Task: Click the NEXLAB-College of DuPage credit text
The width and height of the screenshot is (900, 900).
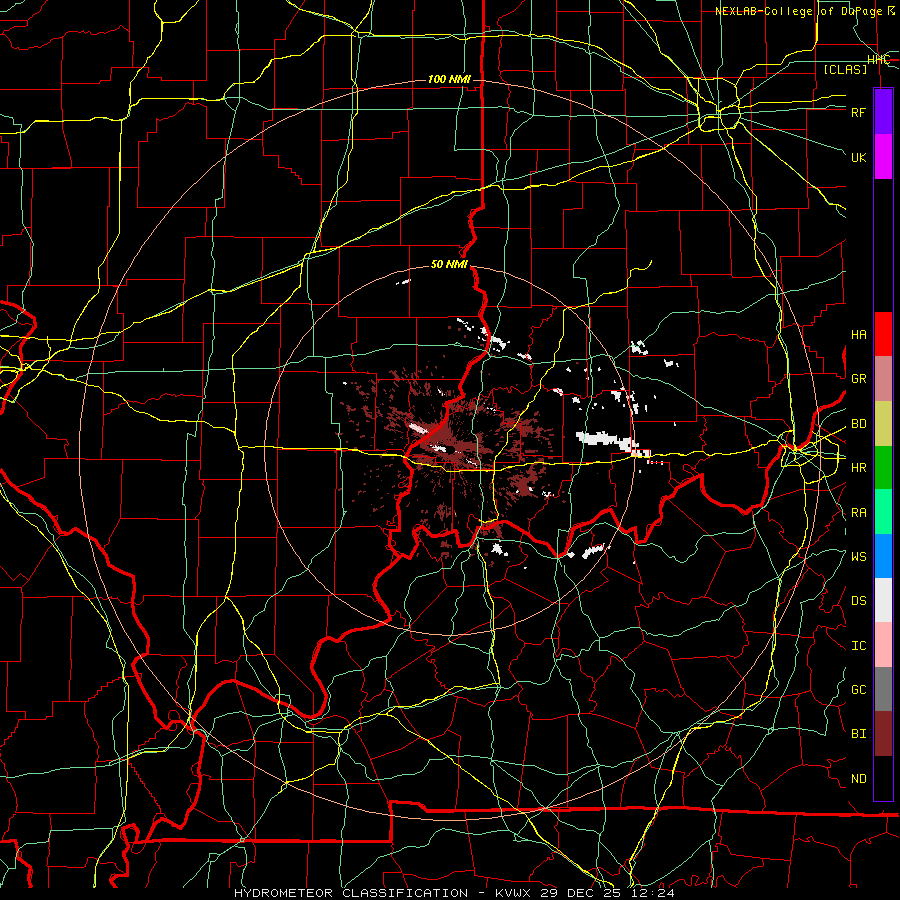Action: pos(805,11)
